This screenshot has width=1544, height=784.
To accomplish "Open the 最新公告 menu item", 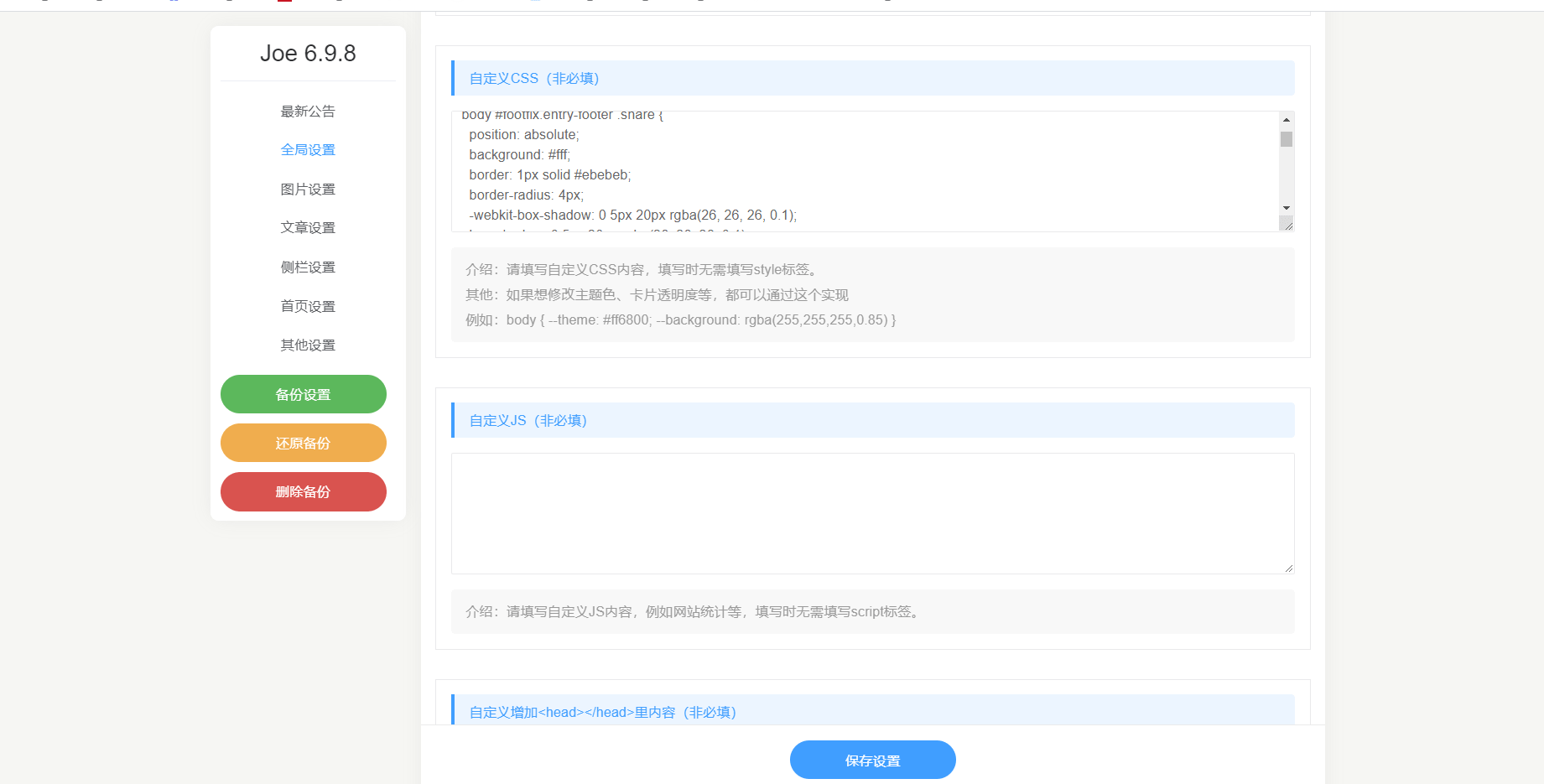I will tap(308, 111).
